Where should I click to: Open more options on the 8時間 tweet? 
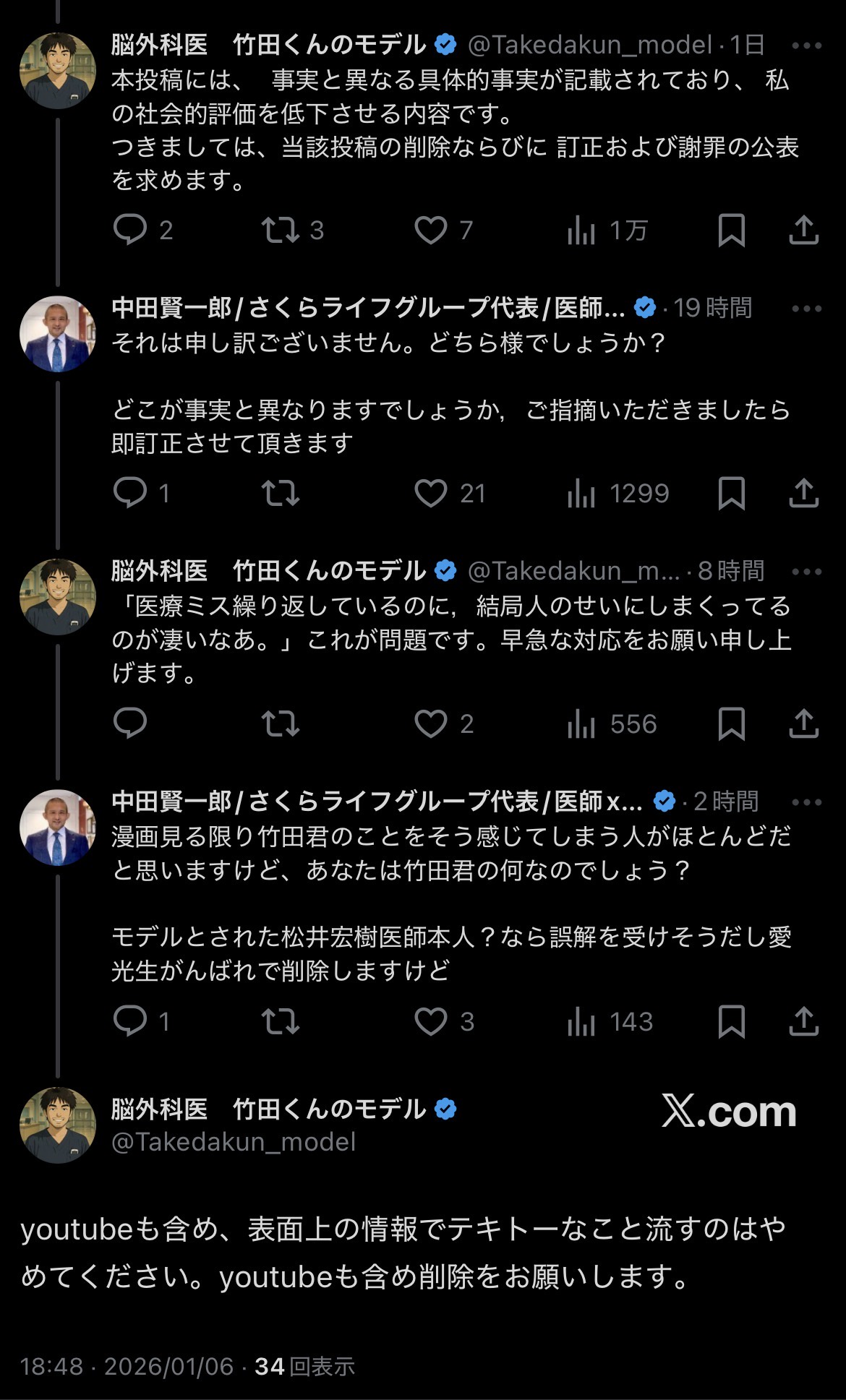tap(806, 572)
